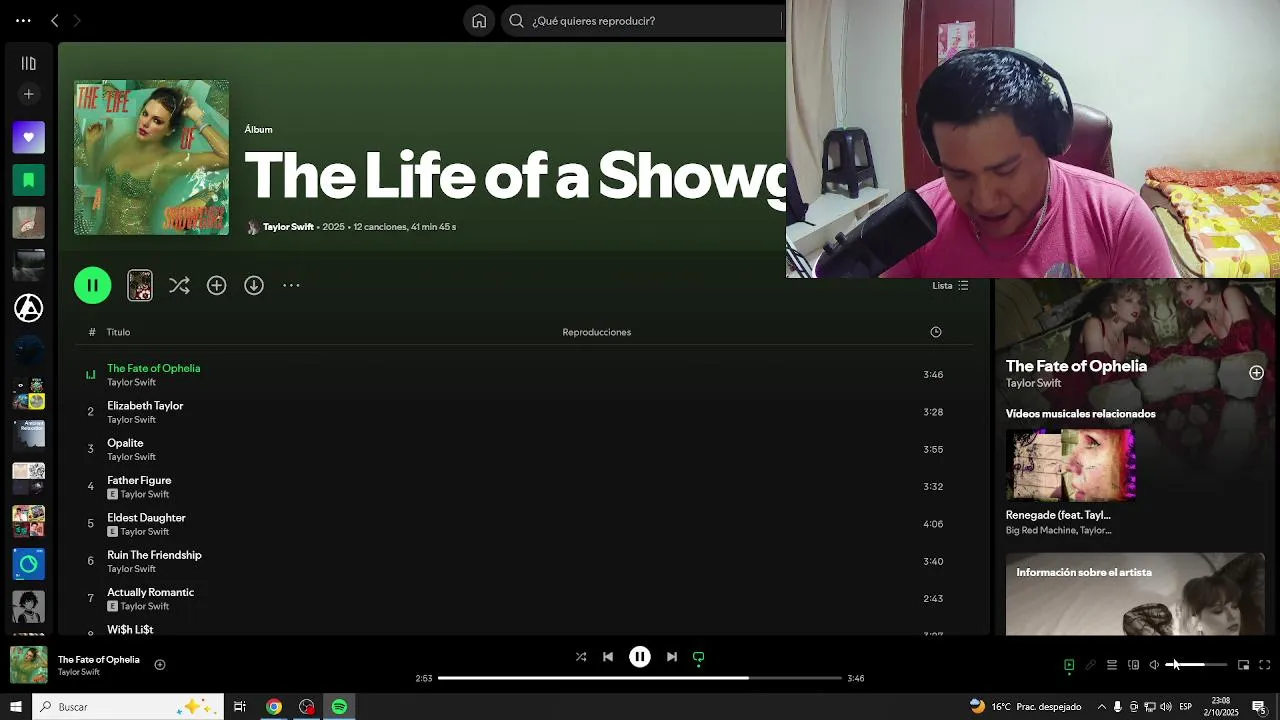Click the Windows taskbar Buscar search box
The height and width of the screenshot is (720, 1280).
click(127, 707)
